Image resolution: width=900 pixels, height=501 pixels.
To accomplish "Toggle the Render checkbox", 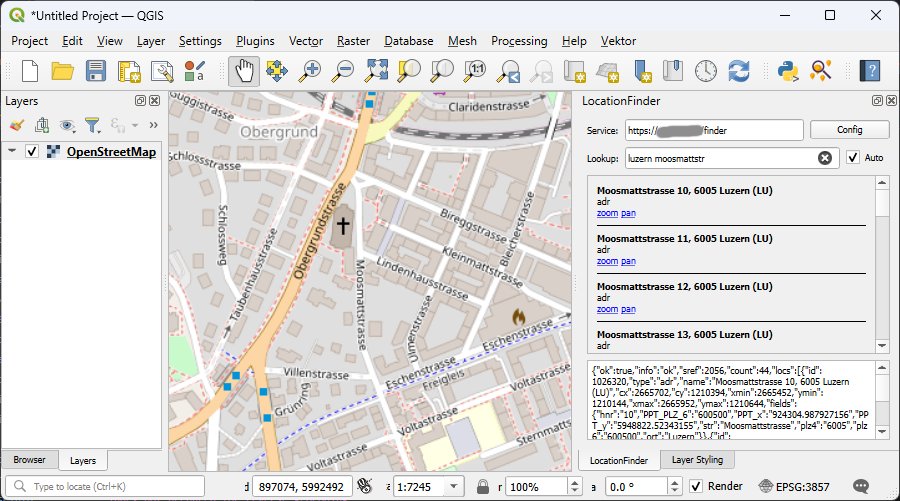I will click(696, 487).
